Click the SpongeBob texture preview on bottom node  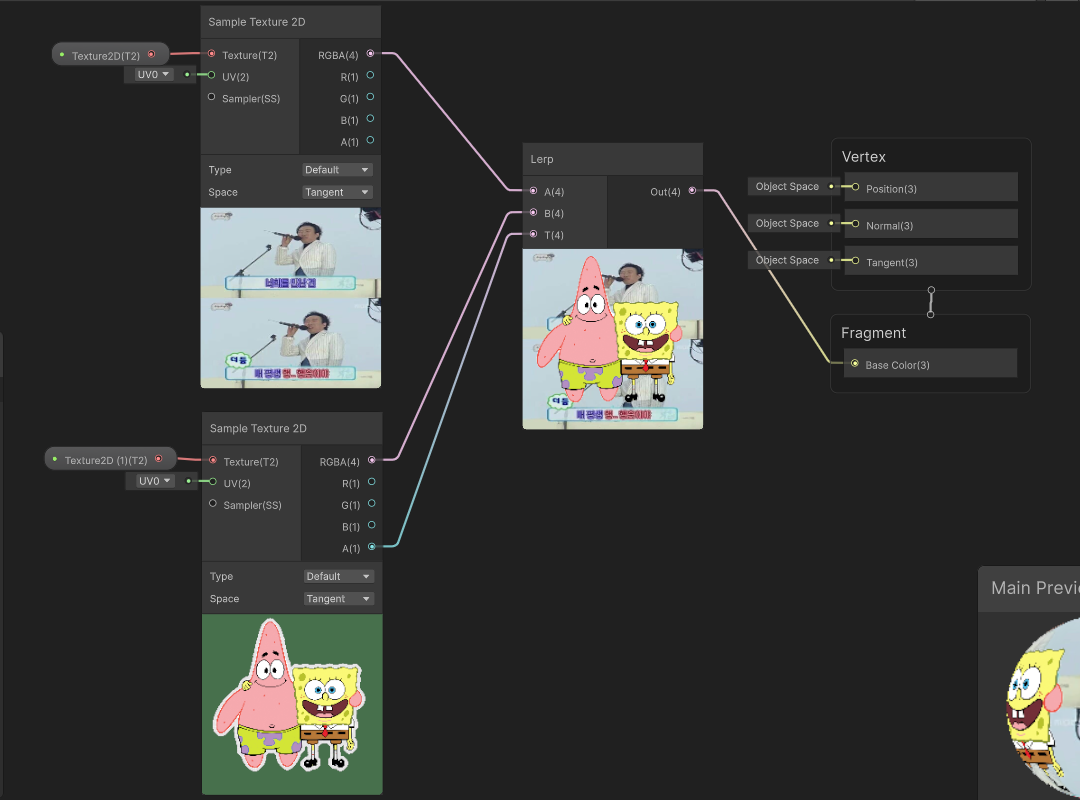[x=292, y=704]
